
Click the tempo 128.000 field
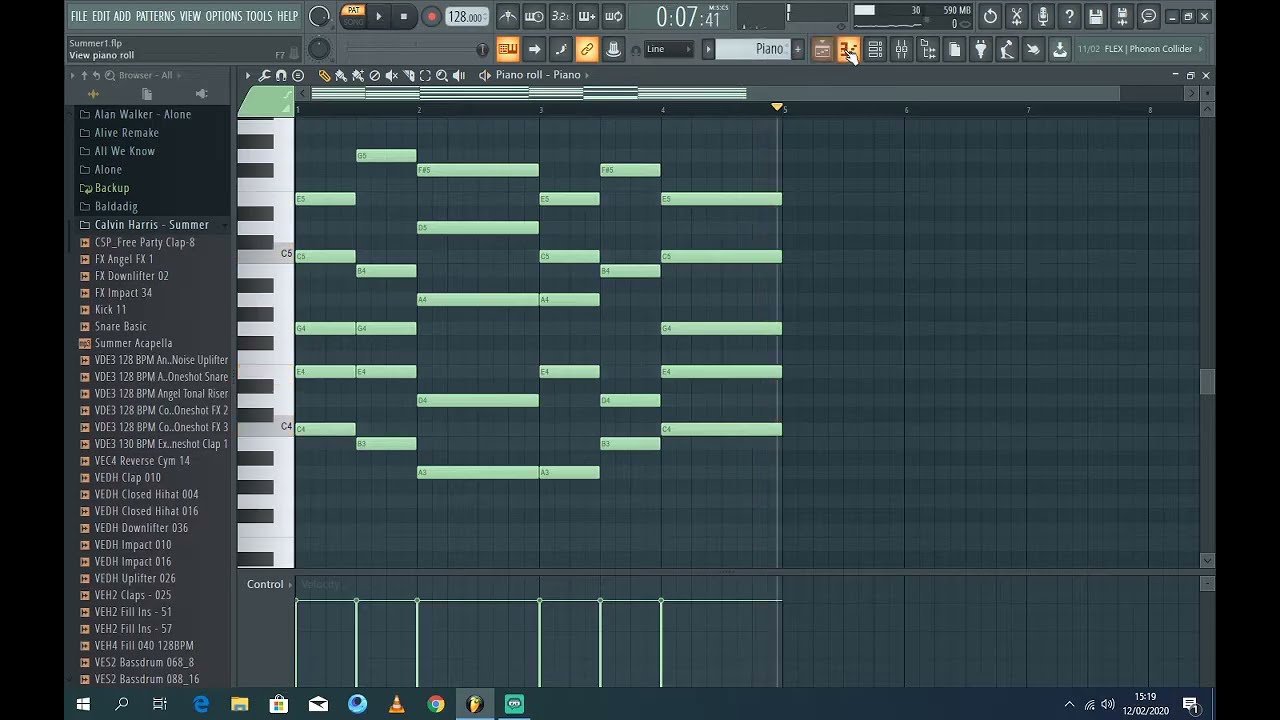466,16
